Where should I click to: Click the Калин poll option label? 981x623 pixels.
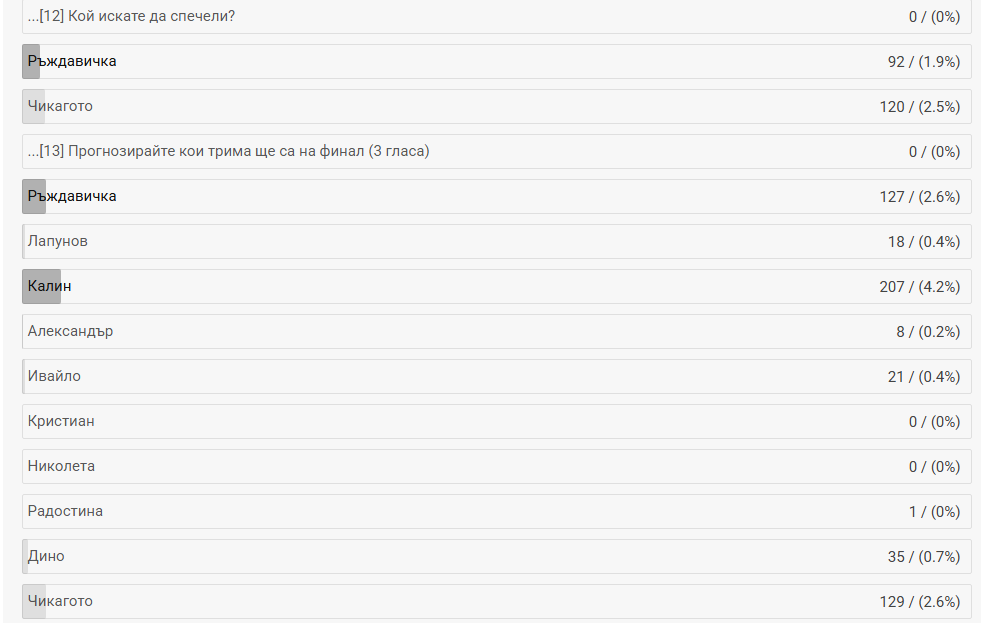tap(50, 287)
